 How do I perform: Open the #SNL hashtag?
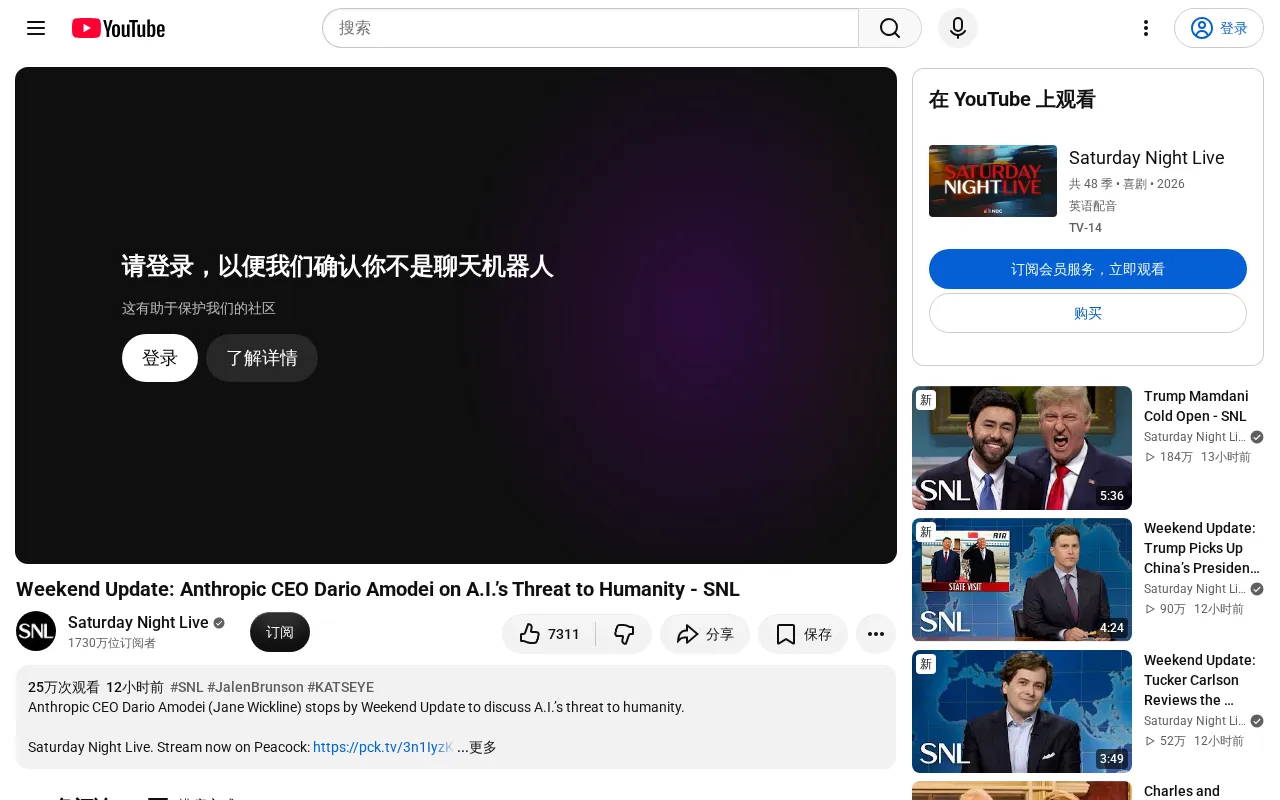coord(187,687)
